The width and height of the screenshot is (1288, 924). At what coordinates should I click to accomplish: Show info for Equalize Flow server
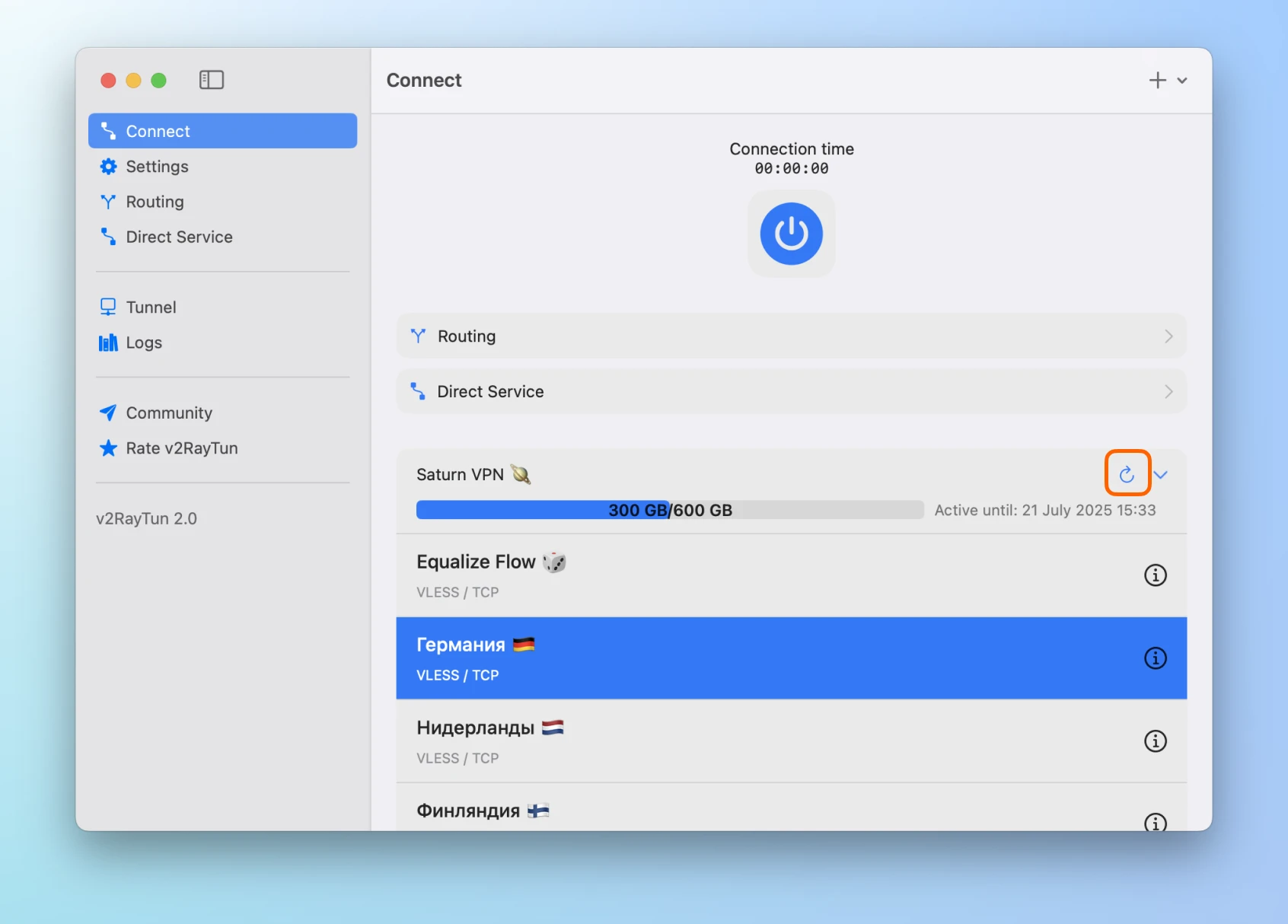tap(1155, 575)
